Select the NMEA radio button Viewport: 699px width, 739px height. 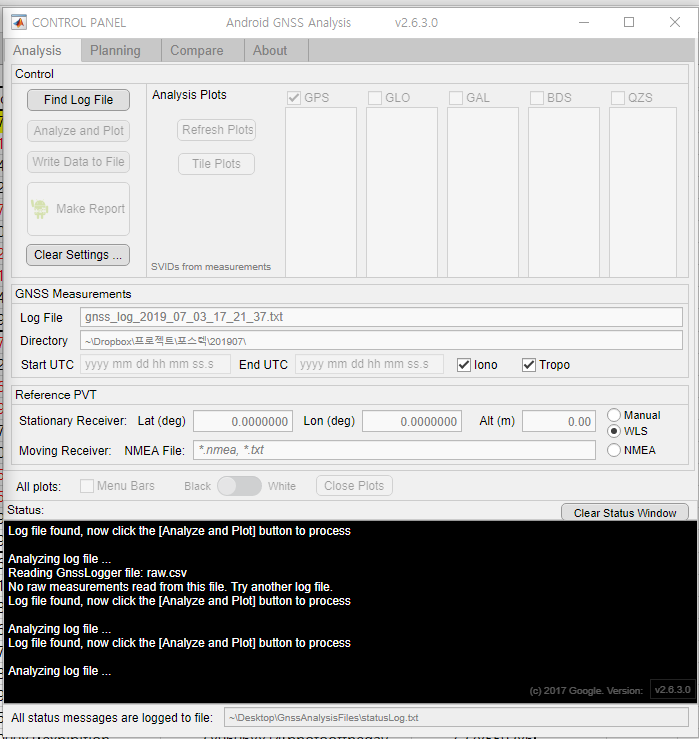click(x=614, y=450)
